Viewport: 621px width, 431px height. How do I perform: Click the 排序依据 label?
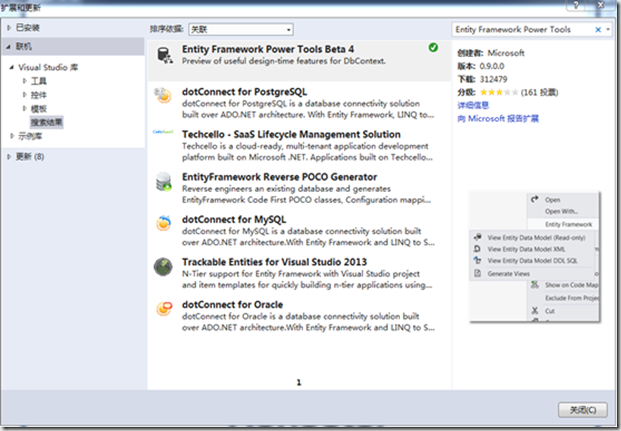pyautogui.click(x=166, y=29)
